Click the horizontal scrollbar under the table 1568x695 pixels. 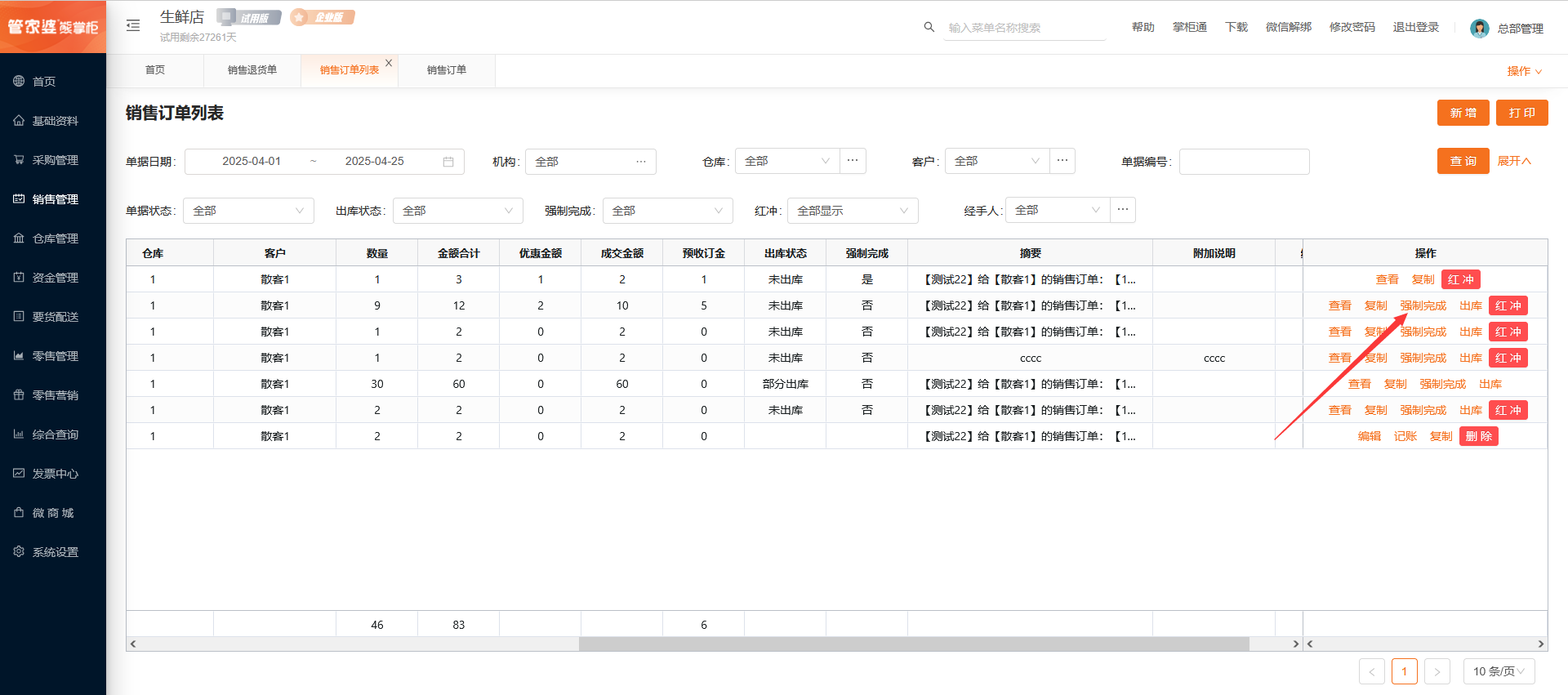click(913, 644)
